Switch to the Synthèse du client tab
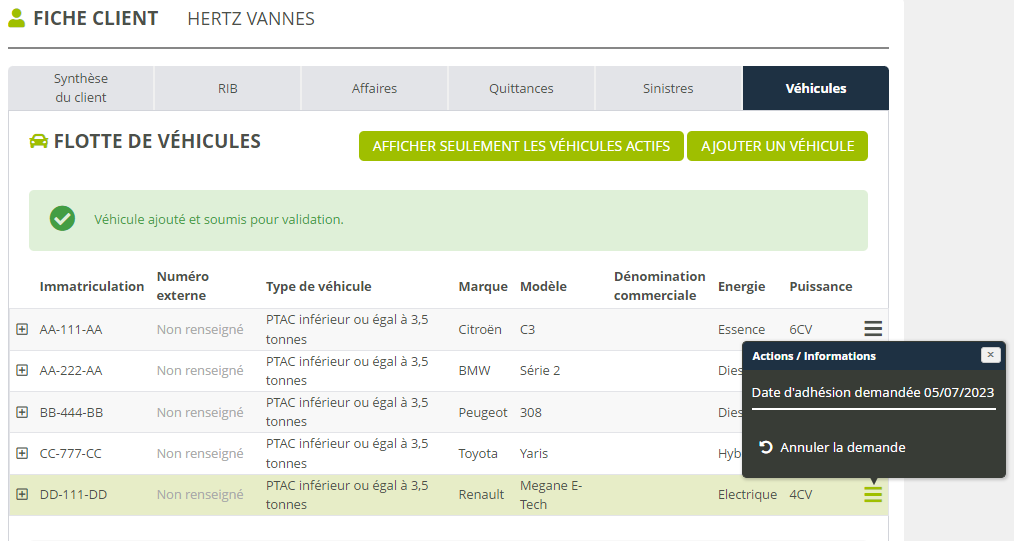Image resolution: width=1014 pixels, height=541 pixels. pos(81,88)
